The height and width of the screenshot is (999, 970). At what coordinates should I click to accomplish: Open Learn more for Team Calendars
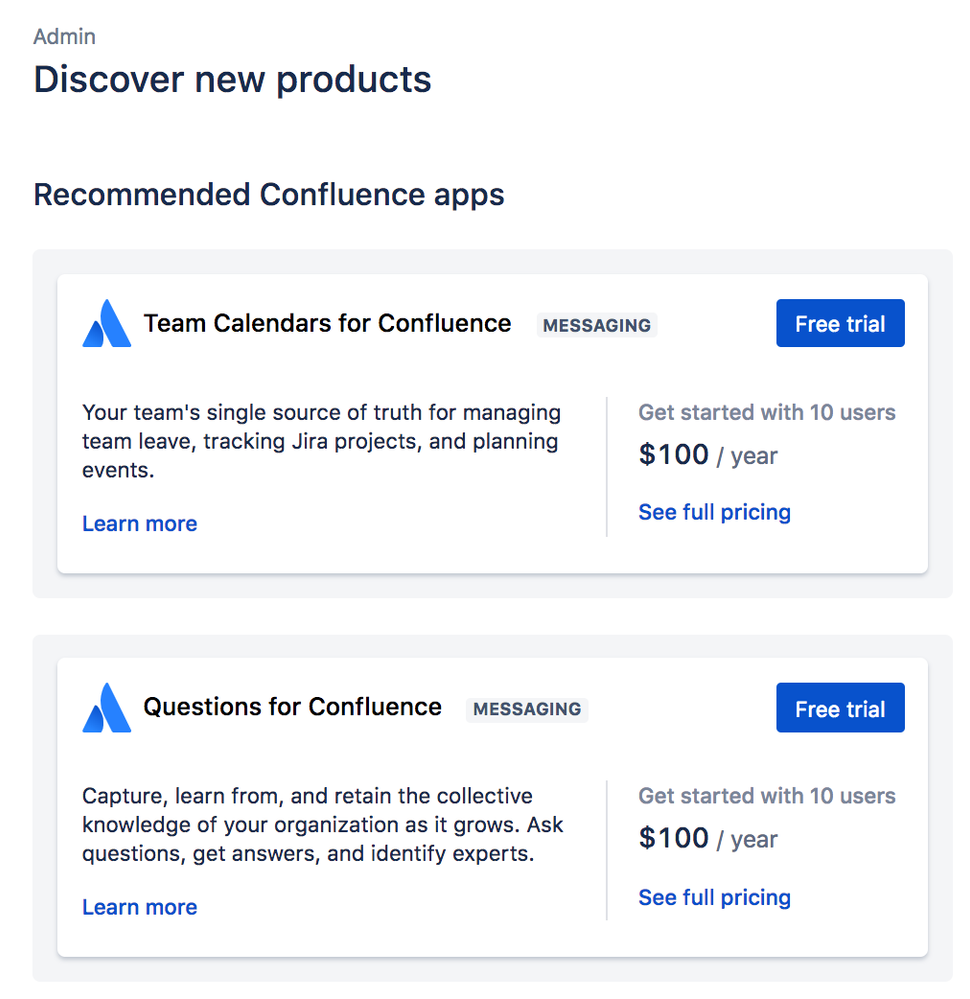(x=139, y=523)
